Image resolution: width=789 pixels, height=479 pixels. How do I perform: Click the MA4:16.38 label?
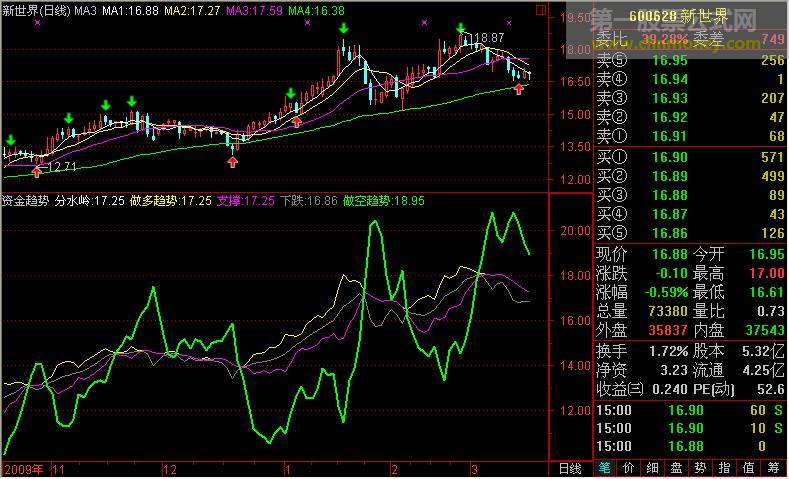click(x=317, y=11)
